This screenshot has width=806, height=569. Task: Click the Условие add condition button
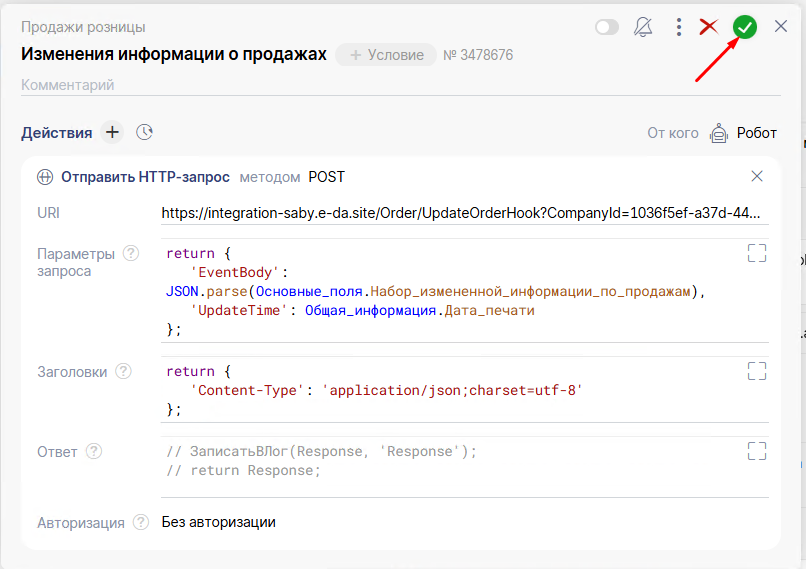386,55
